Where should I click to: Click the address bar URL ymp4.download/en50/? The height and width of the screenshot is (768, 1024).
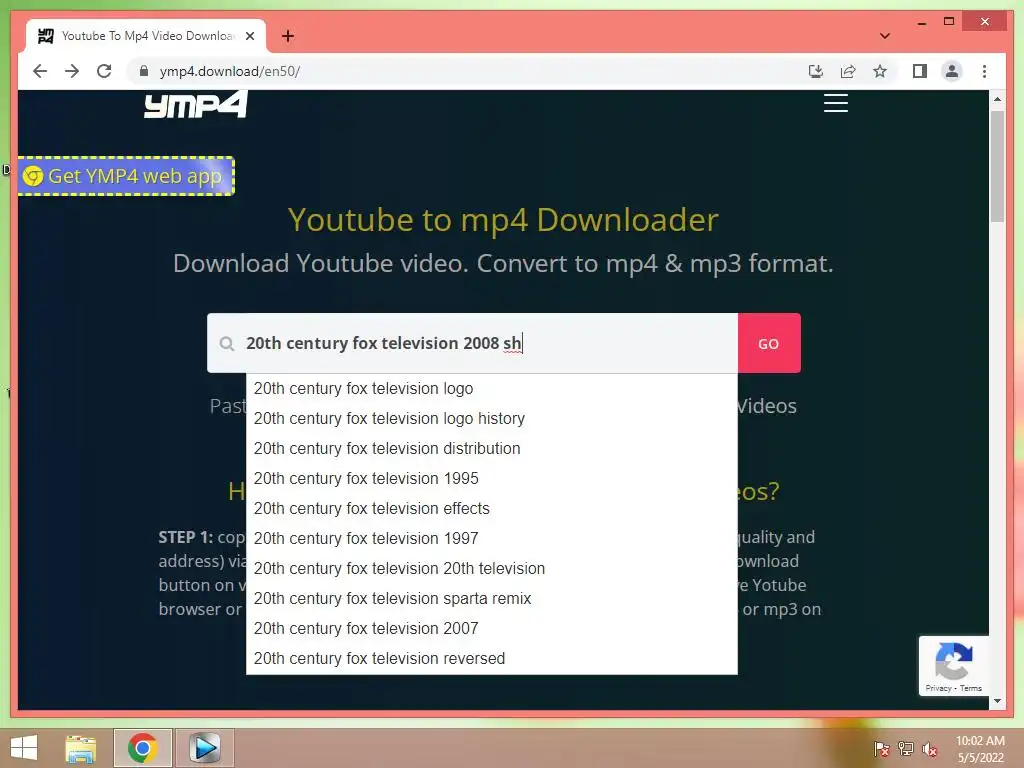pyautogui.click(x=229, y=71)
